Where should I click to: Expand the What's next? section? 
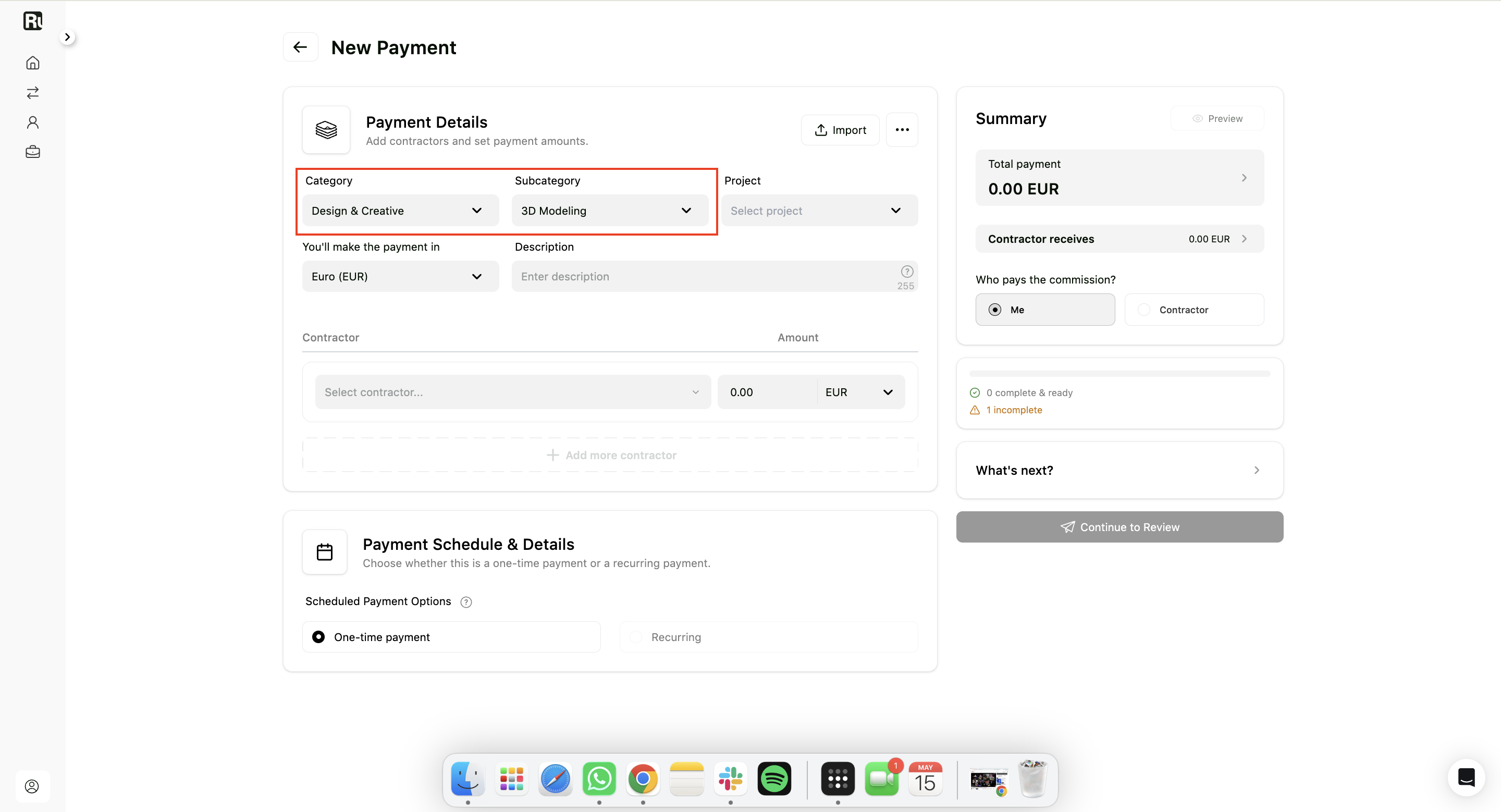1119,470
